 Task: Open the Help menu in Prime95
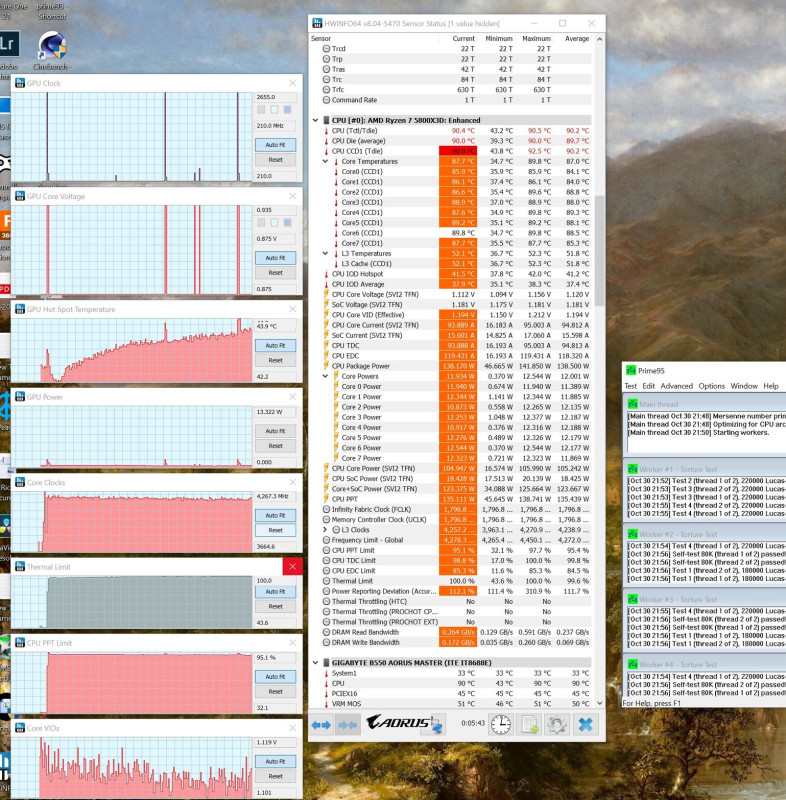tap(771, 386)
